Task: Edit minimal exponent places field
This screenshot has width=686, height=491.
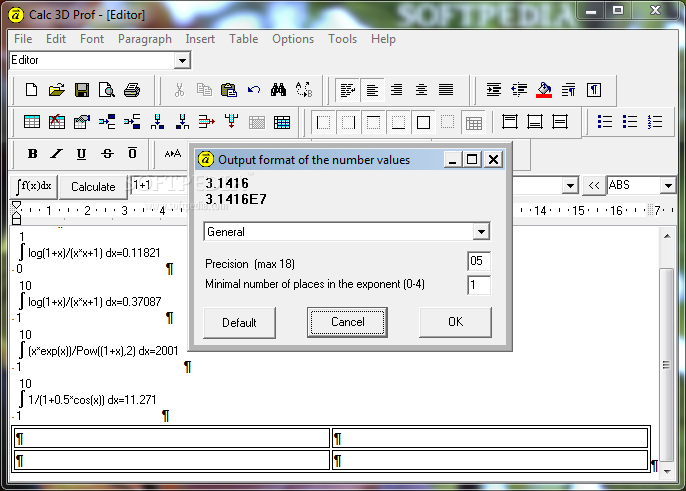Action: point(479,285)
